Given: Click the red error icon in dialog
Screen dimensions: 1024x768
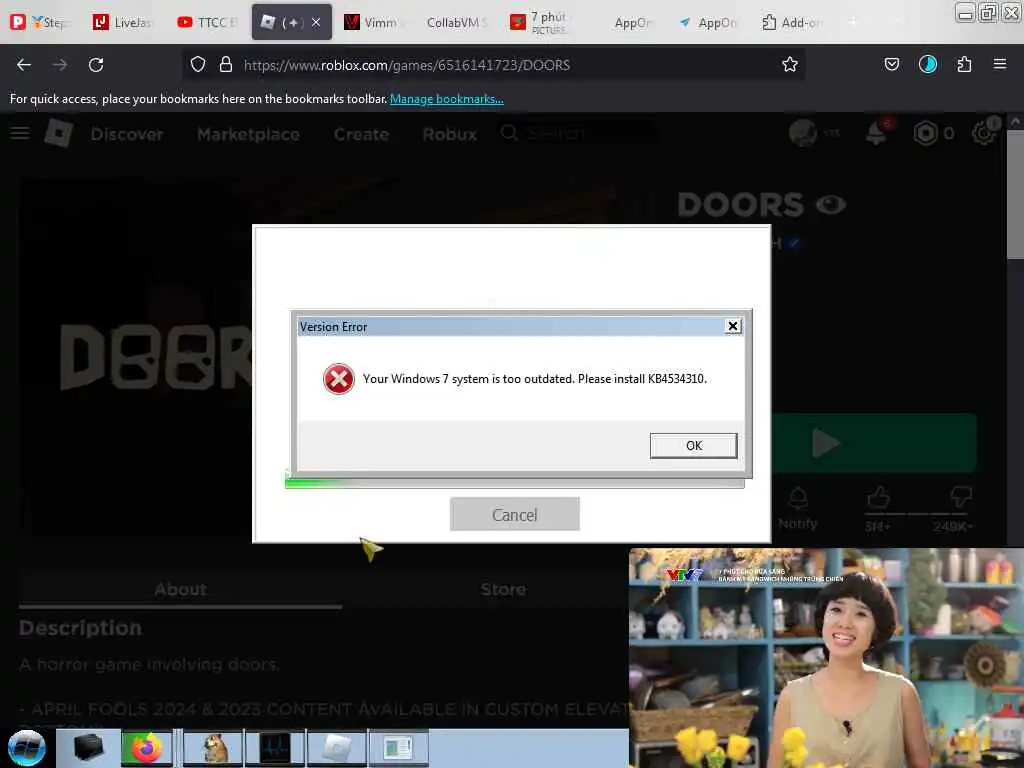Looking at the screenshot, I should pos(338,379).
